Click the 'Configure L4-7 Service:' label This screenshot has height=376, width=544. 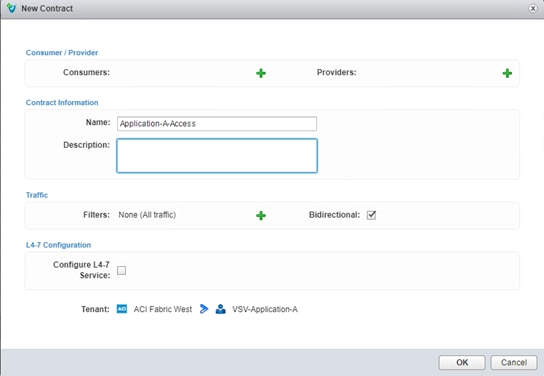(x=82, y=270)
